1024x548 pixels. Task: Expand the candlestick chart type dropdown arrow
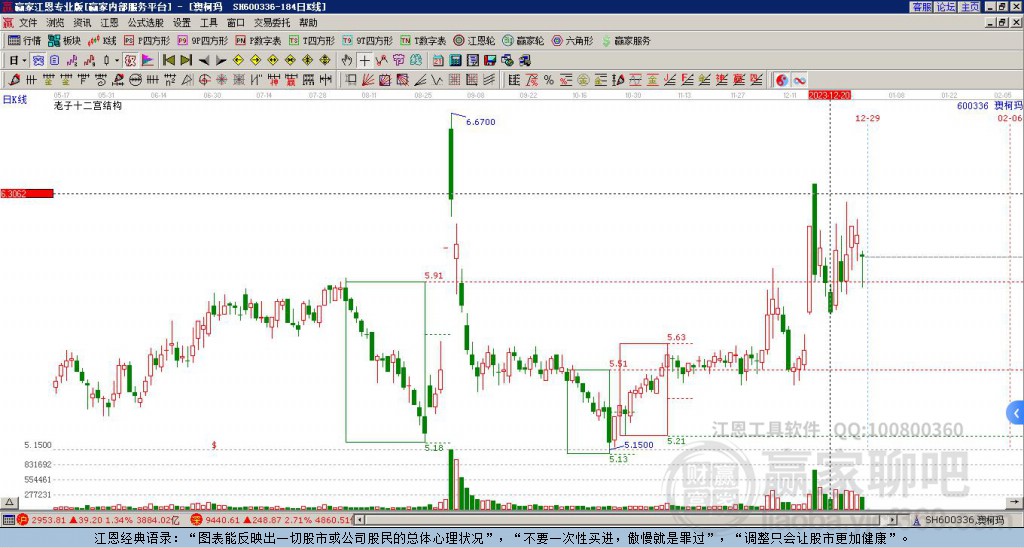[x=117, y=61]
